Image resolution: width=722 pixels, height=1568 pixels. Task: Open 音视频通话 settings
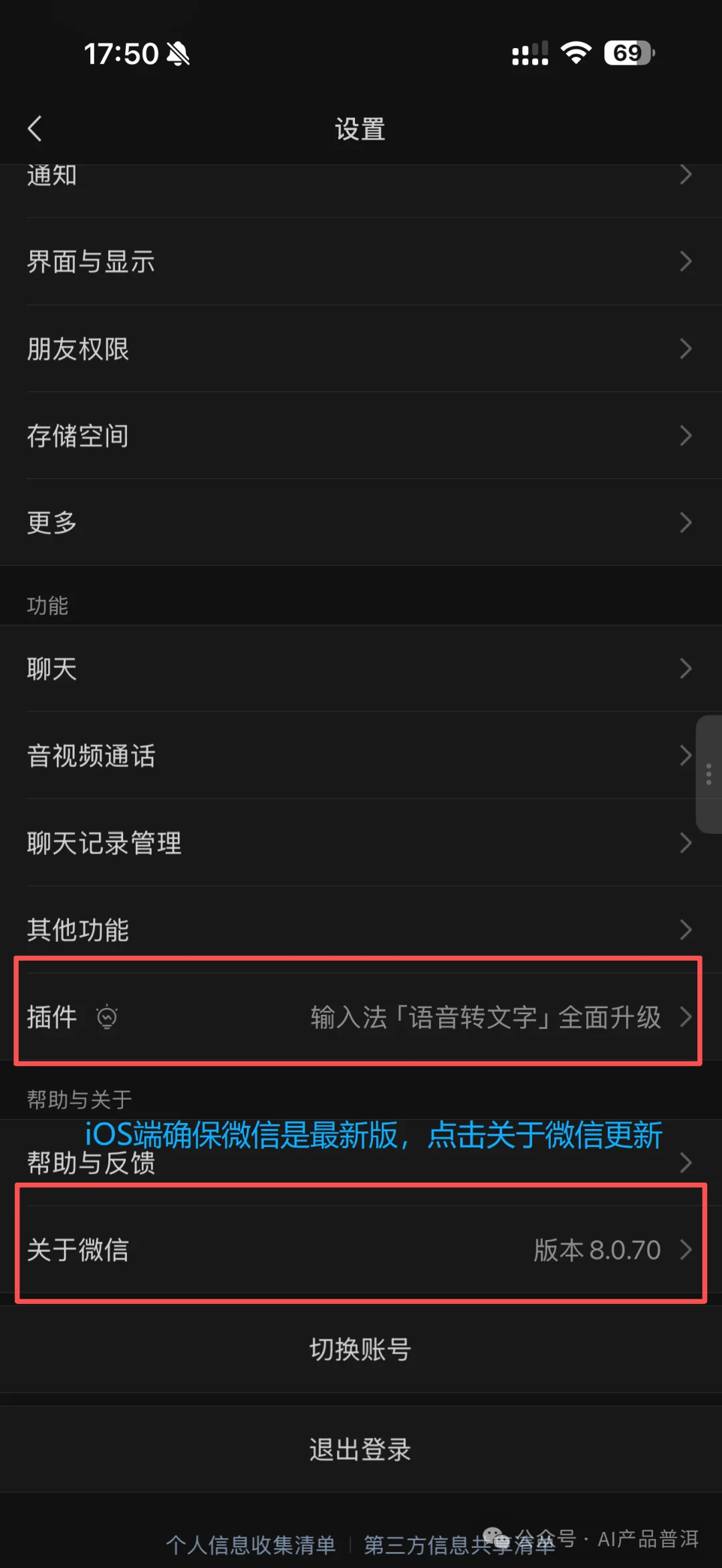pyautogui.click(x=361, y=756)
